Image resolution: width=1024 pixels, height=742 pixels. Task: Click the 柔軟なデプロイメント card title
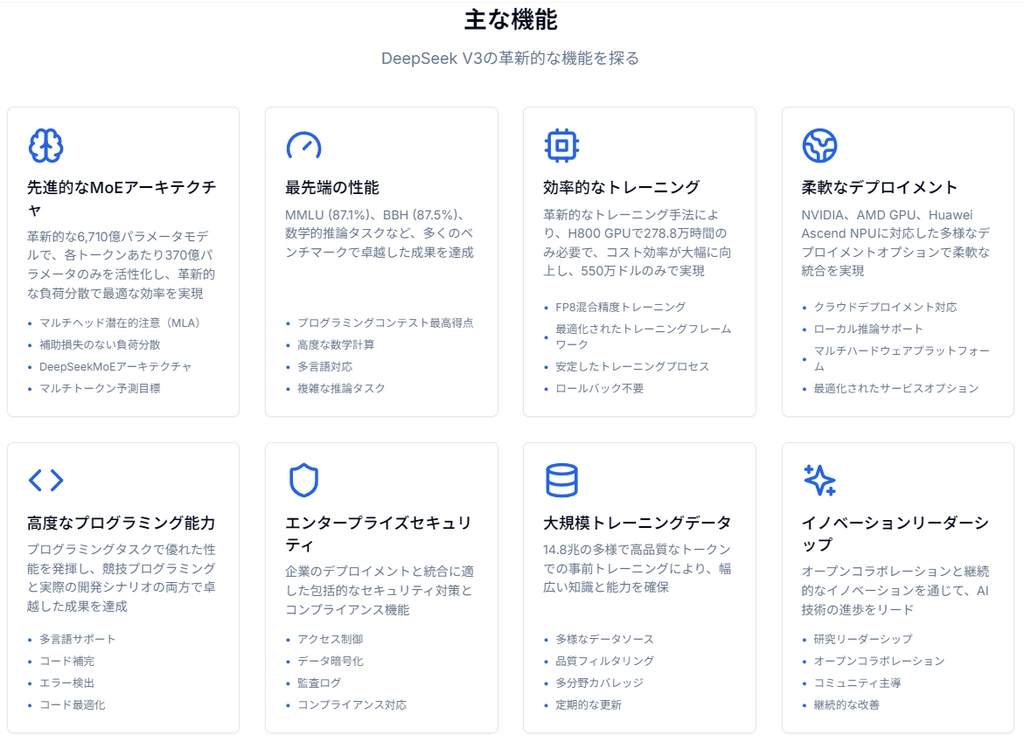[x=879, y=187]
